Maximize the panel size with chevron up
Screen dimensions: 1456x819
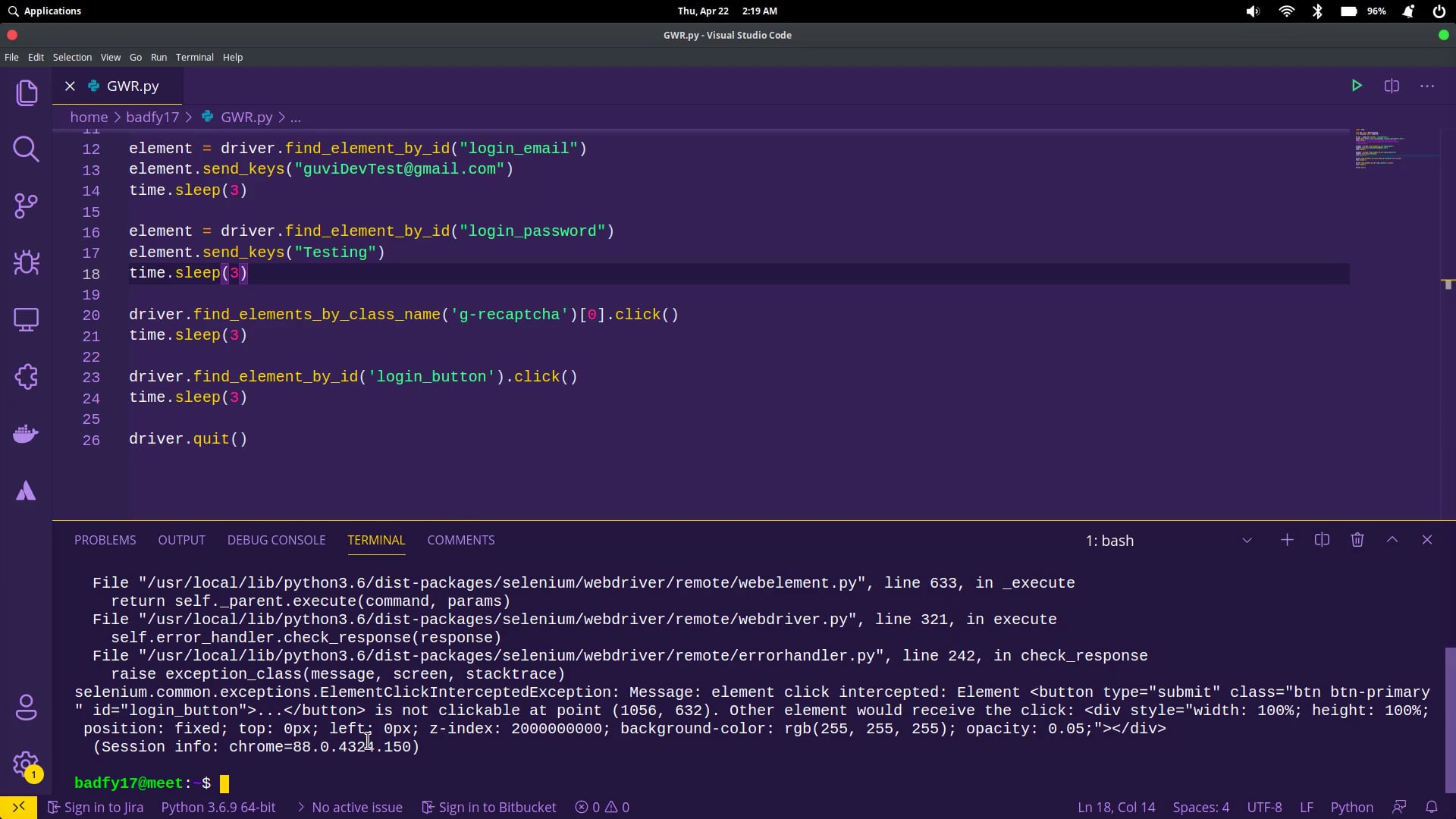pos(1392,540)
